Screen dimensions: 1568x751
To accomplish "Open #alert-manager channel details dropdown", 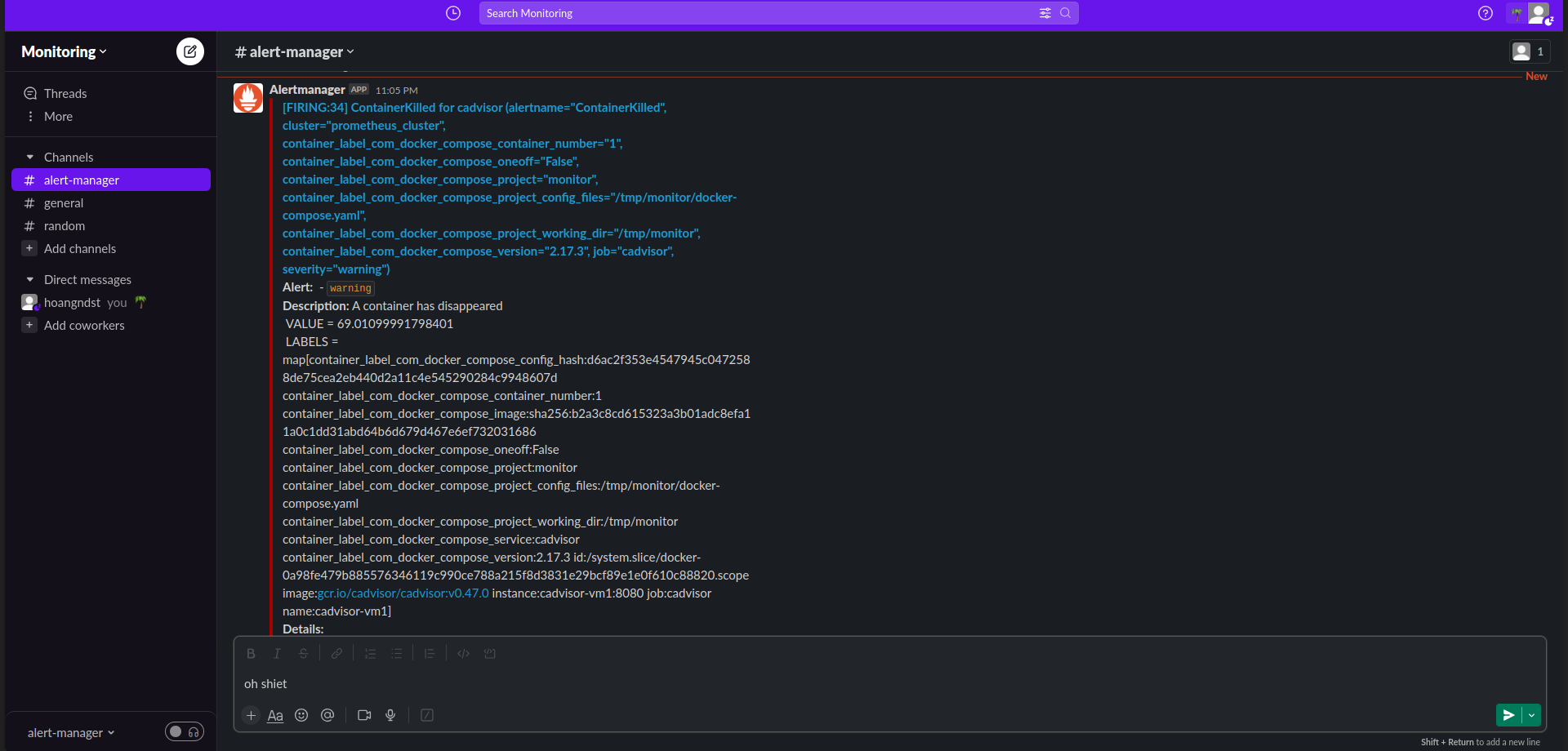I will (295, 51).
